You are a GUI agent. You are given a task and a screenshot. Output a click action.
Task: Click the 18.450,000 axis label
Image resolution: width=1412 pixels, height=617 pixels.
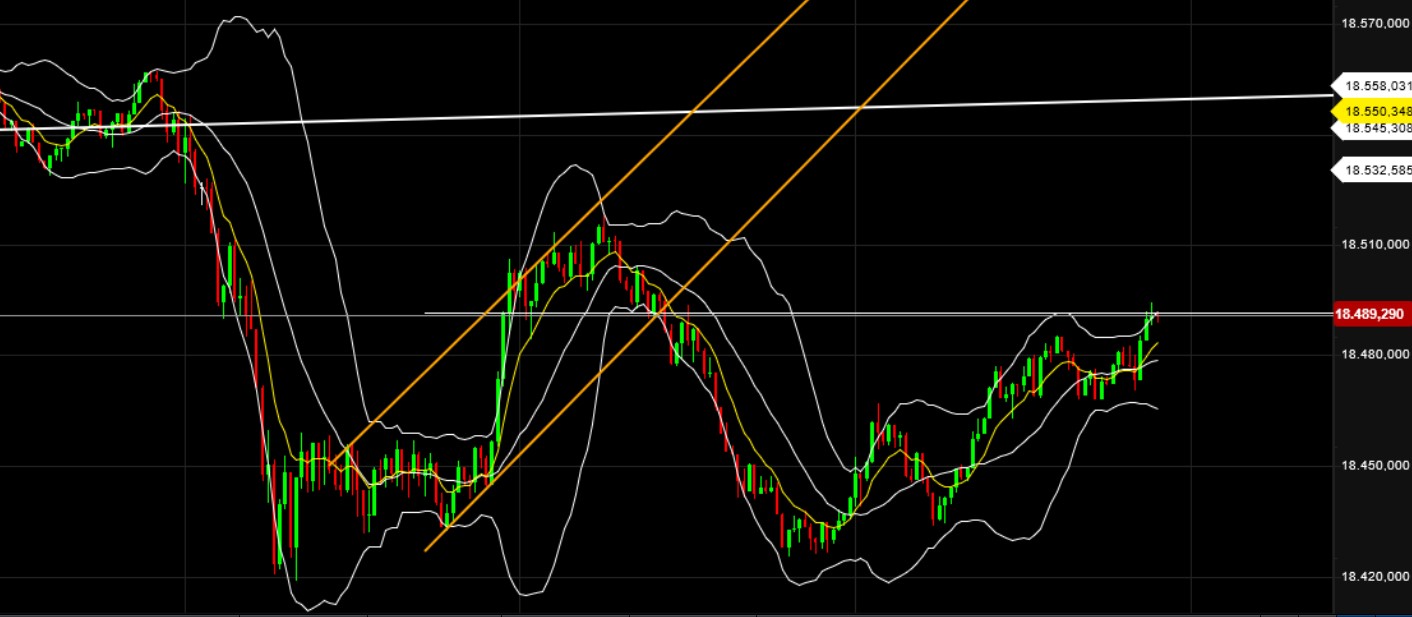(1375, 466)
